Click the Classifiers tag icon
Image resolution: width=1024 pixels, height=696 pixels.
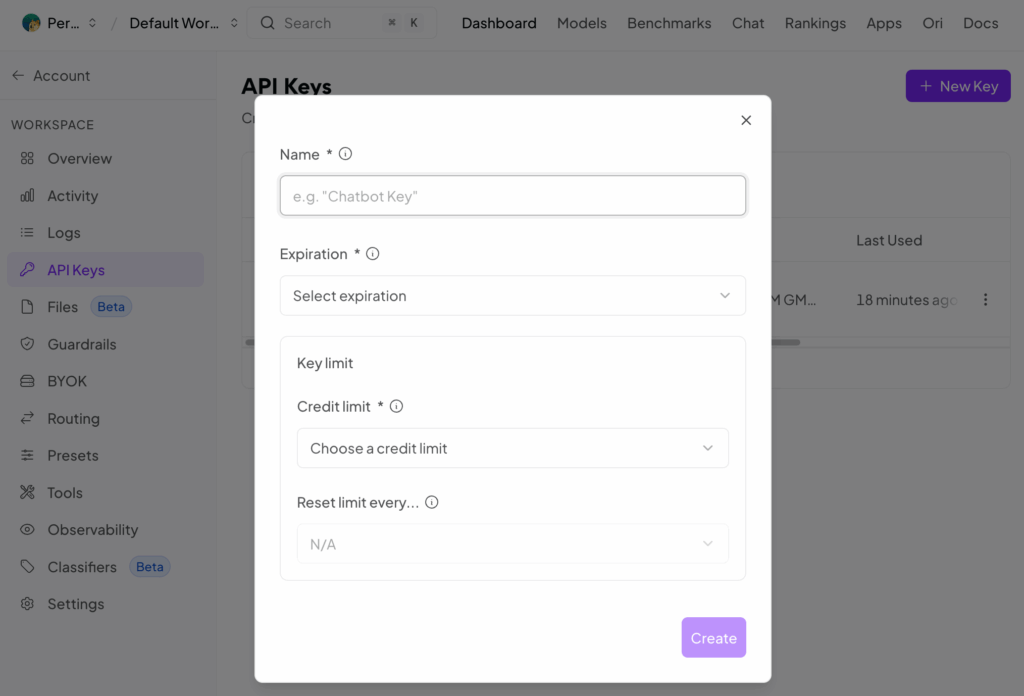tap(27, 566)
